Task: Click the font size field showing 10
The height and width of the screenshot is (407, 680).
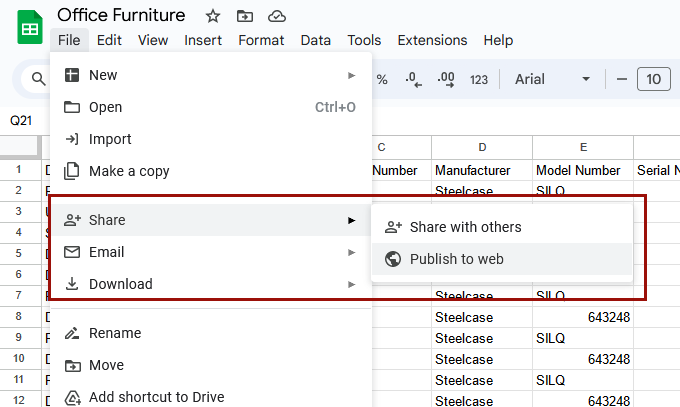Action: click(x=654, y=80)
